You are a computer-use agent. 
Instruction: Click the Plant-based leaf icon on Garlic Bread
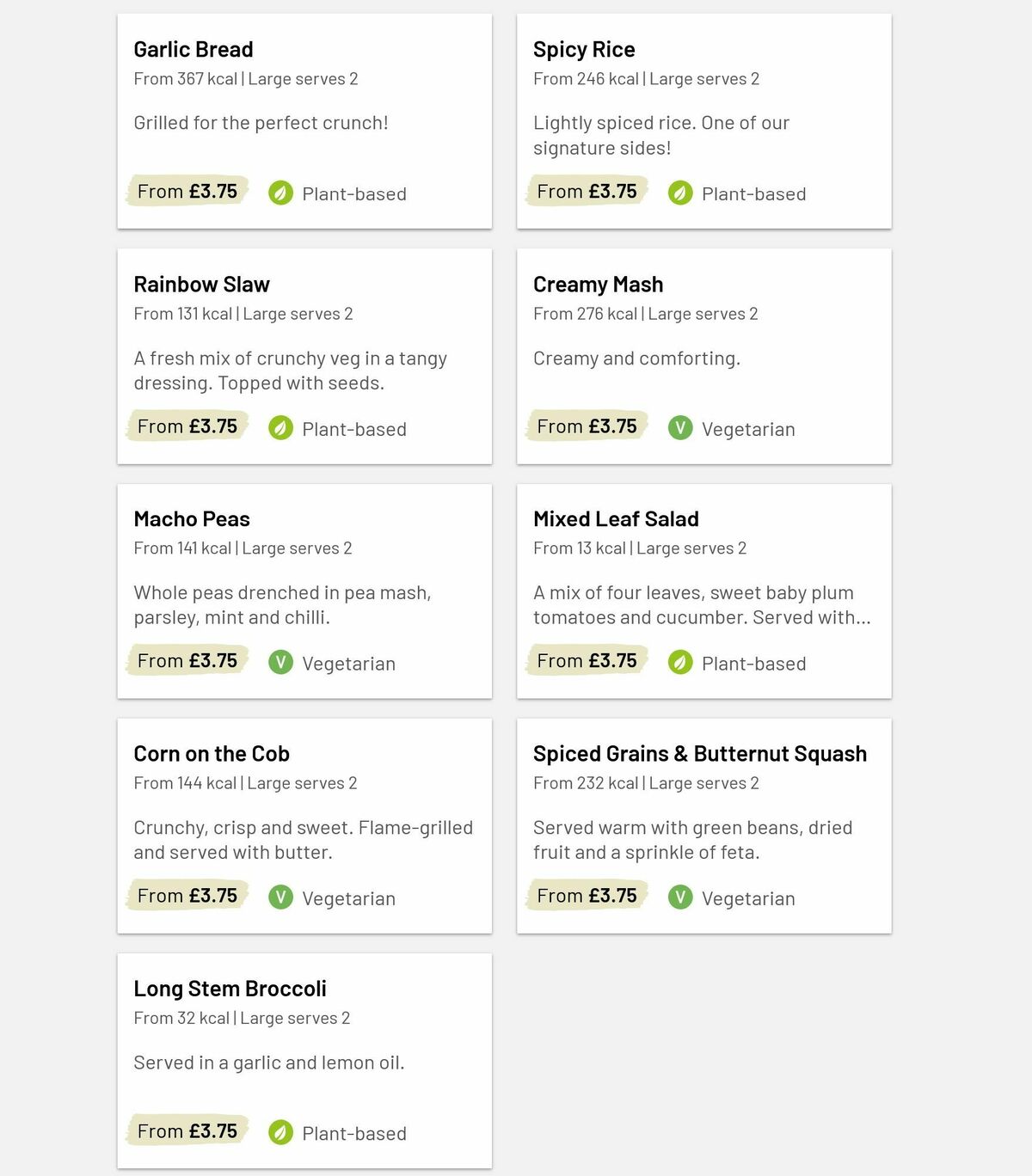[x=280, y=193]
